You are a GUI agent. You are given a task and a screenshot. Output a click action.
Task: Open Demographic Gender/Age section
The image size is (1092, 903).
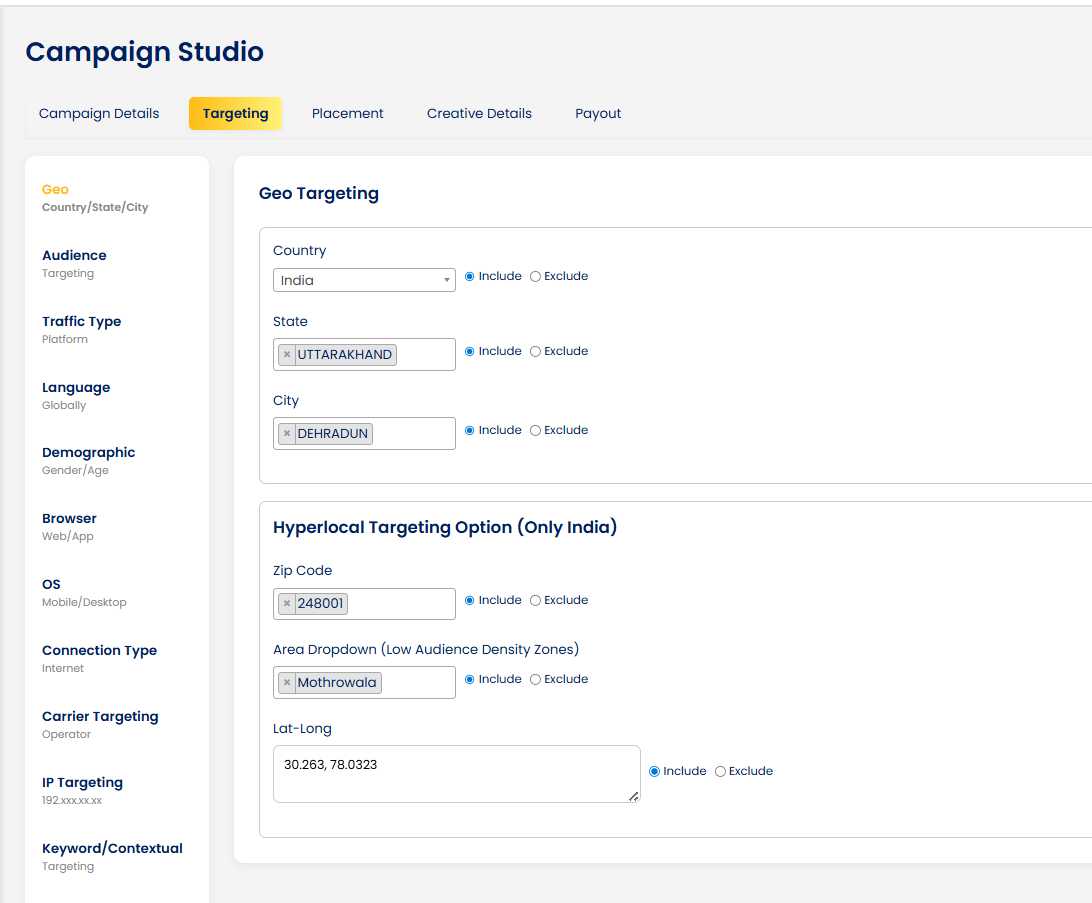[88, 461]
